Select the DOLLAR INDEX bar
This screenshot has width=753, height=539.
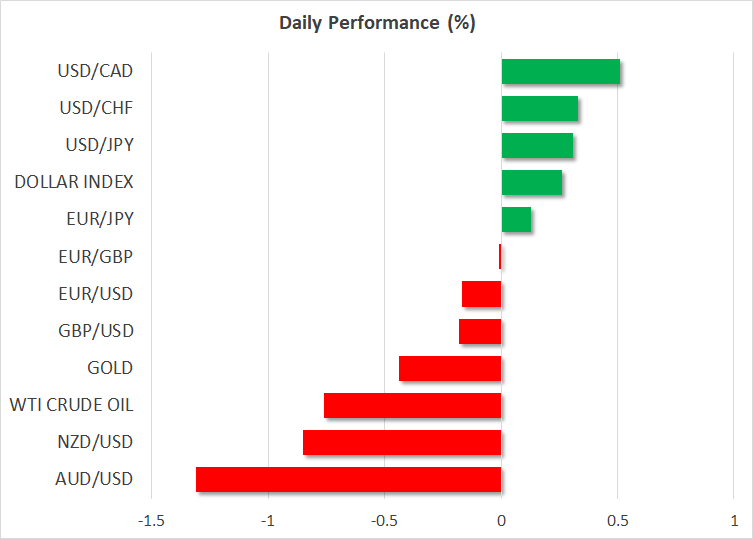(x=531, y=183)
